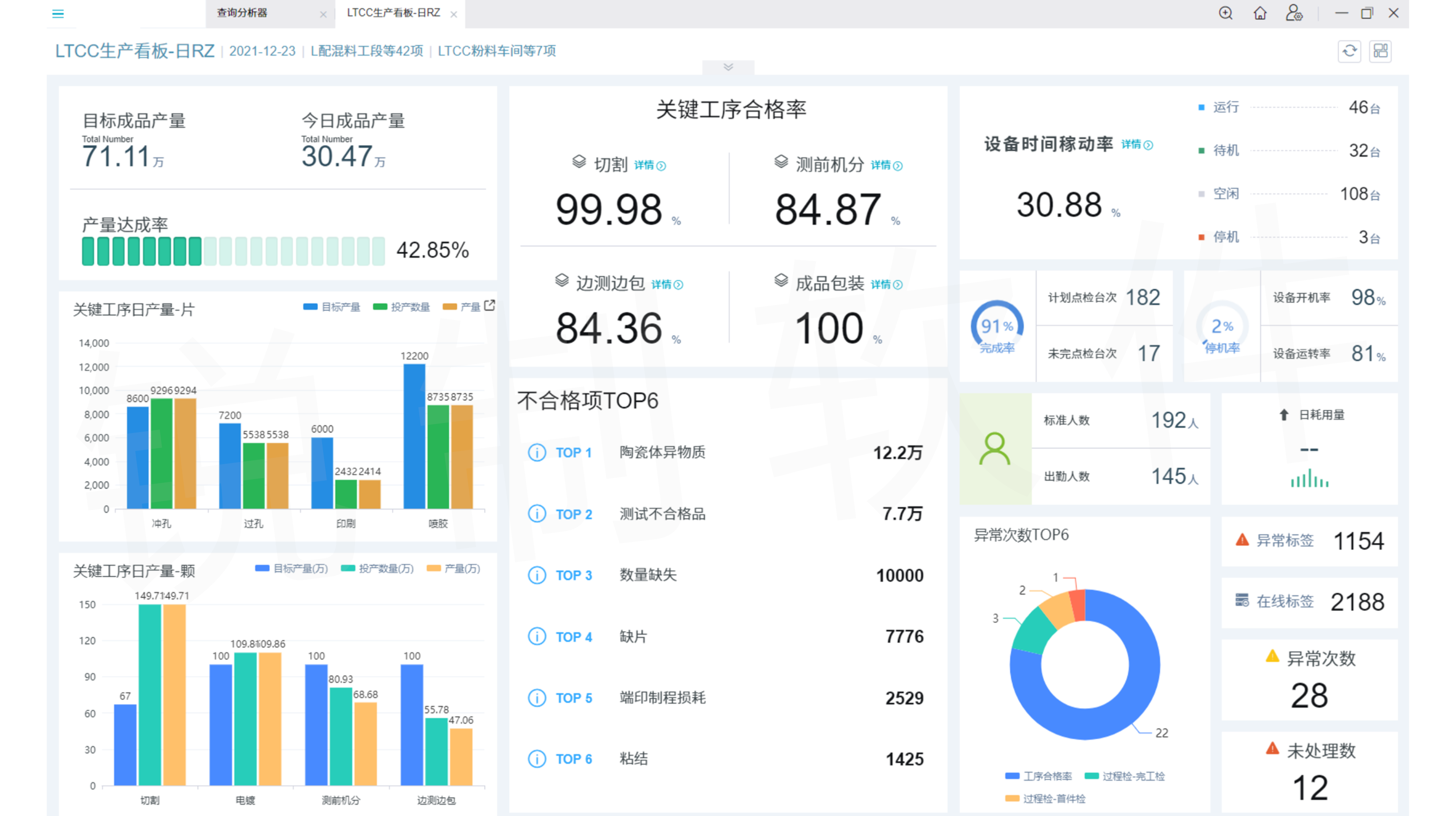The height and width of the screenshot is (816, 1456).
Task: Click the TOP 1 info icon
Action: [x=536, y=452]
